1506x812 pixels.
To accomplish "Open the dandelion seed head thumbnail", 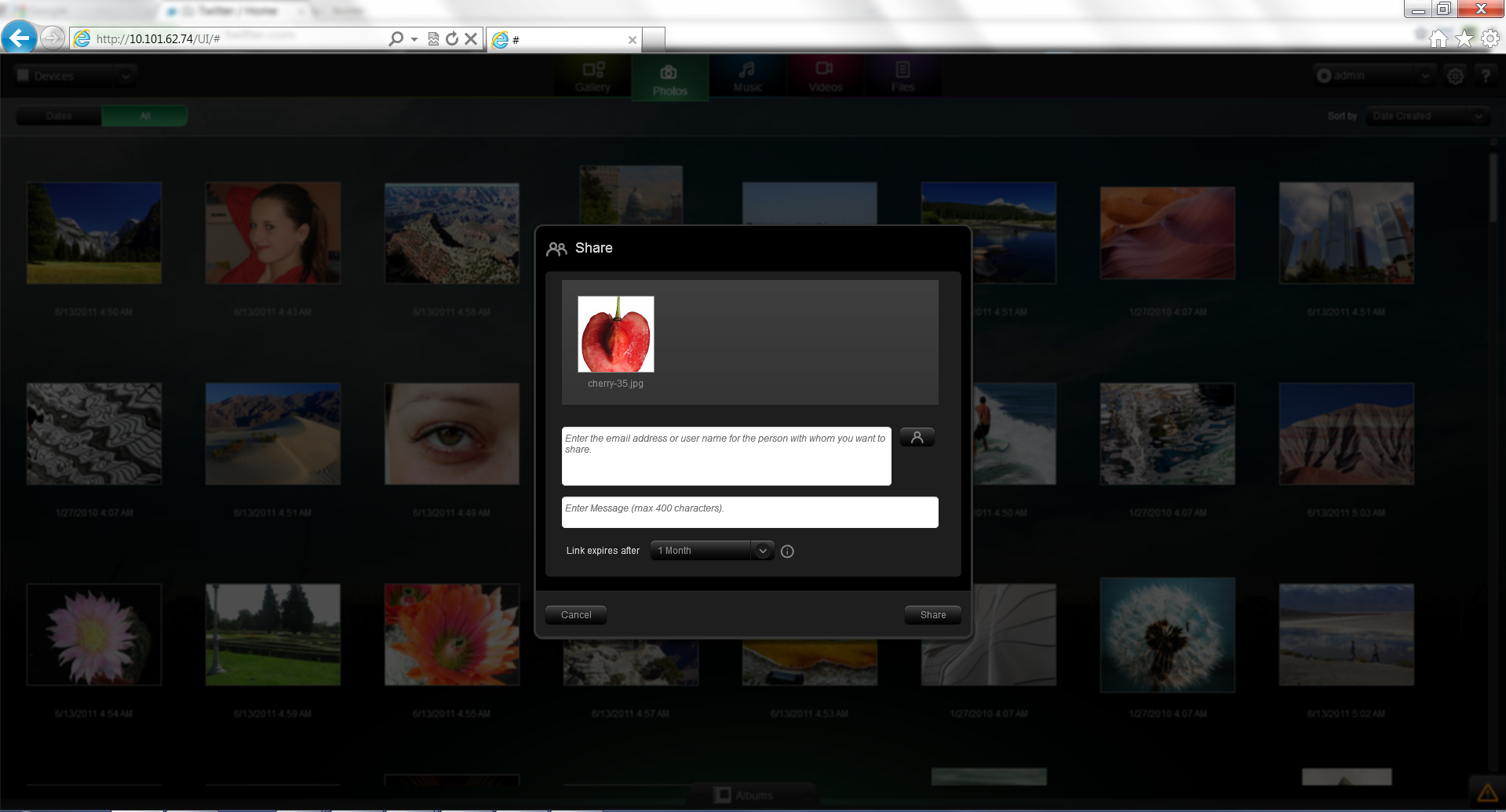I will (1168, 635).
